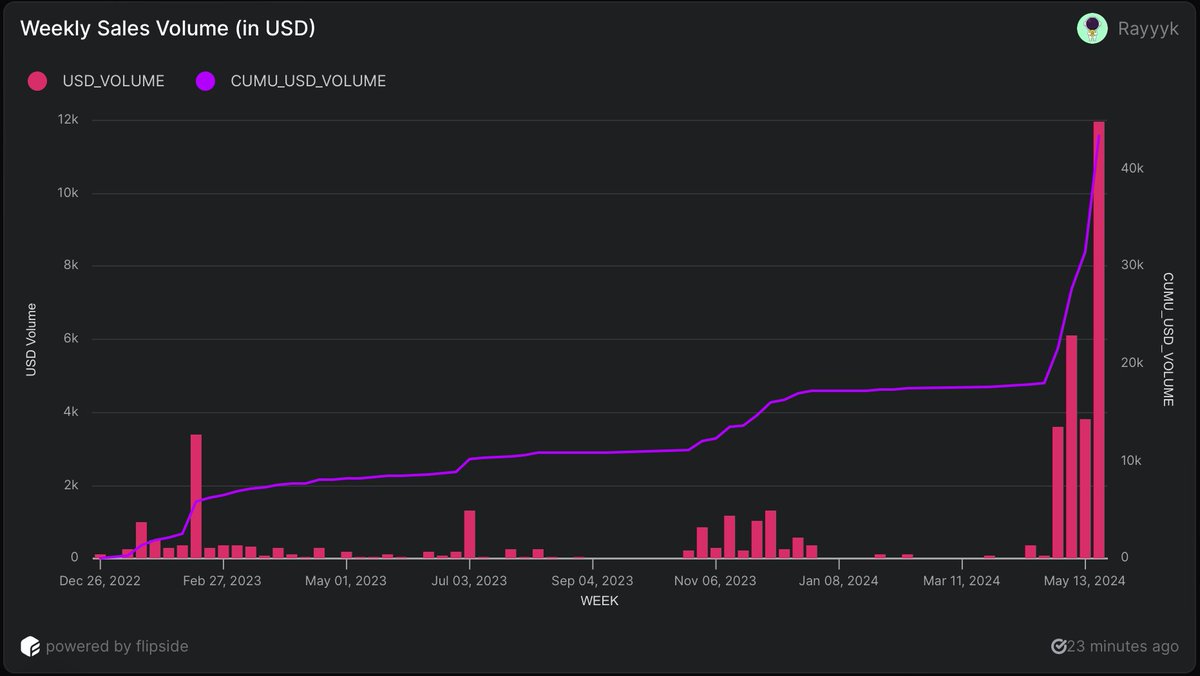Screen dimensions: 1200x676
Task: Open the powered by flipside link
Action: pos(119,647)
